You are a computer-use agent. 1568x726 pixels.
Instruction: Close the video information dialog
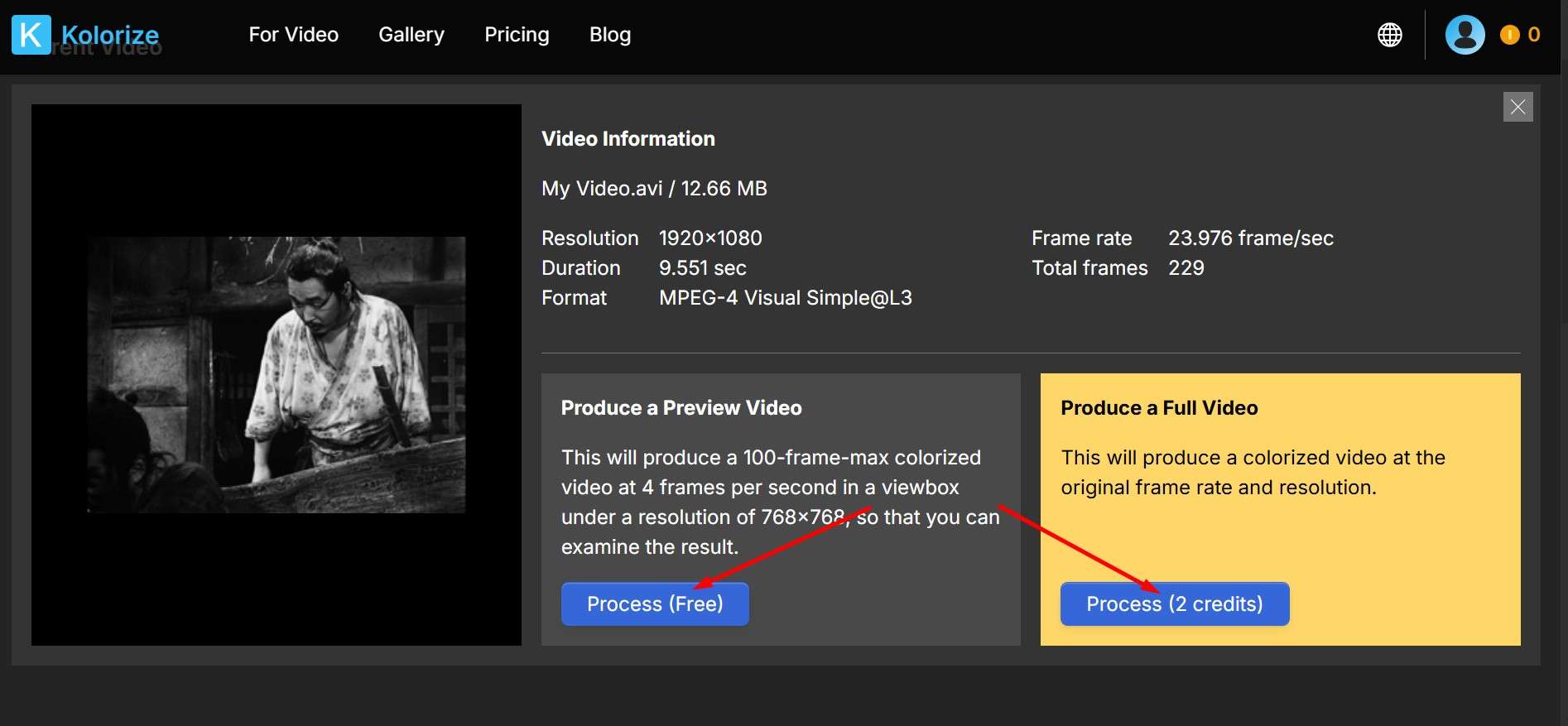click(1518, 107)
